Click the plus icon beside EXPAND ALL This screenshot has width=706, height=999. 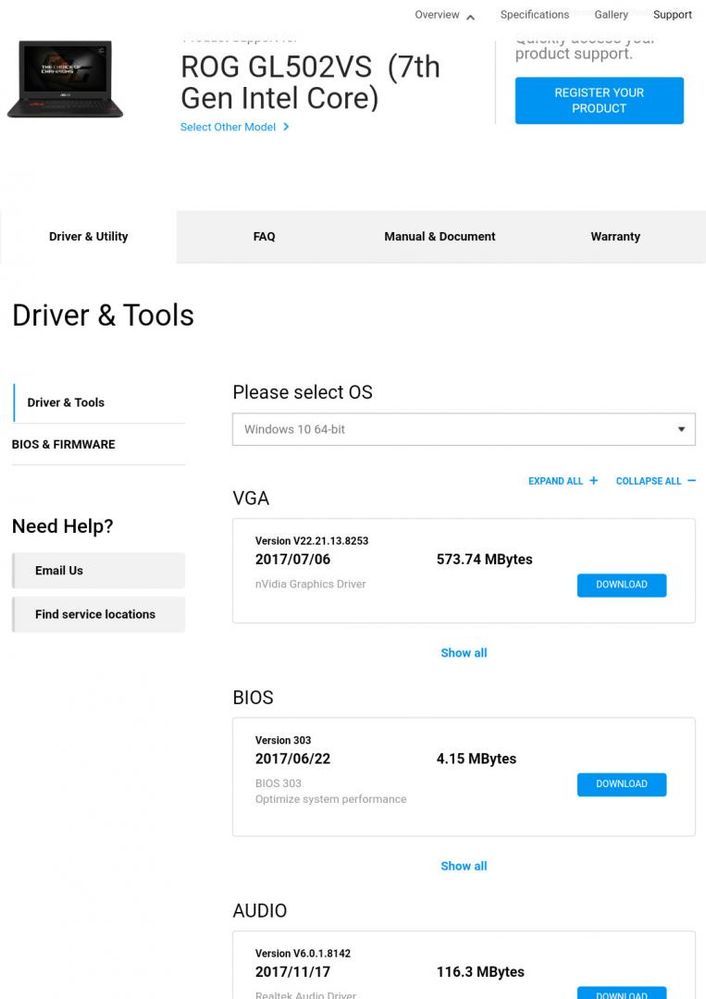(593, 480)
